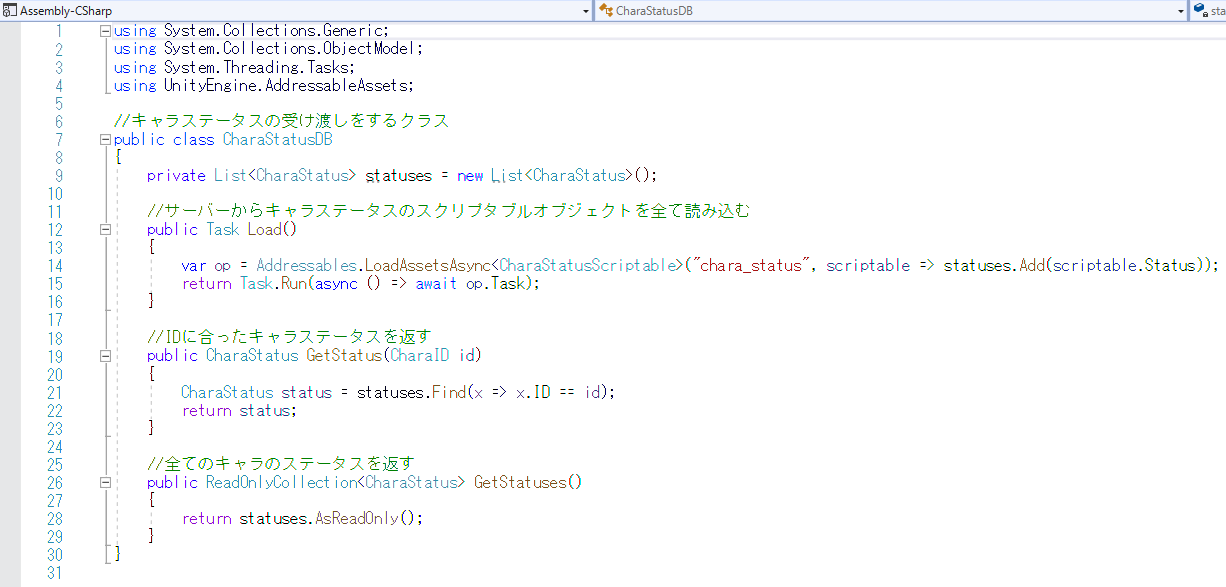Collapse the Load() method block
This screenshot has width=1226, height=587.
pos(105,229)
